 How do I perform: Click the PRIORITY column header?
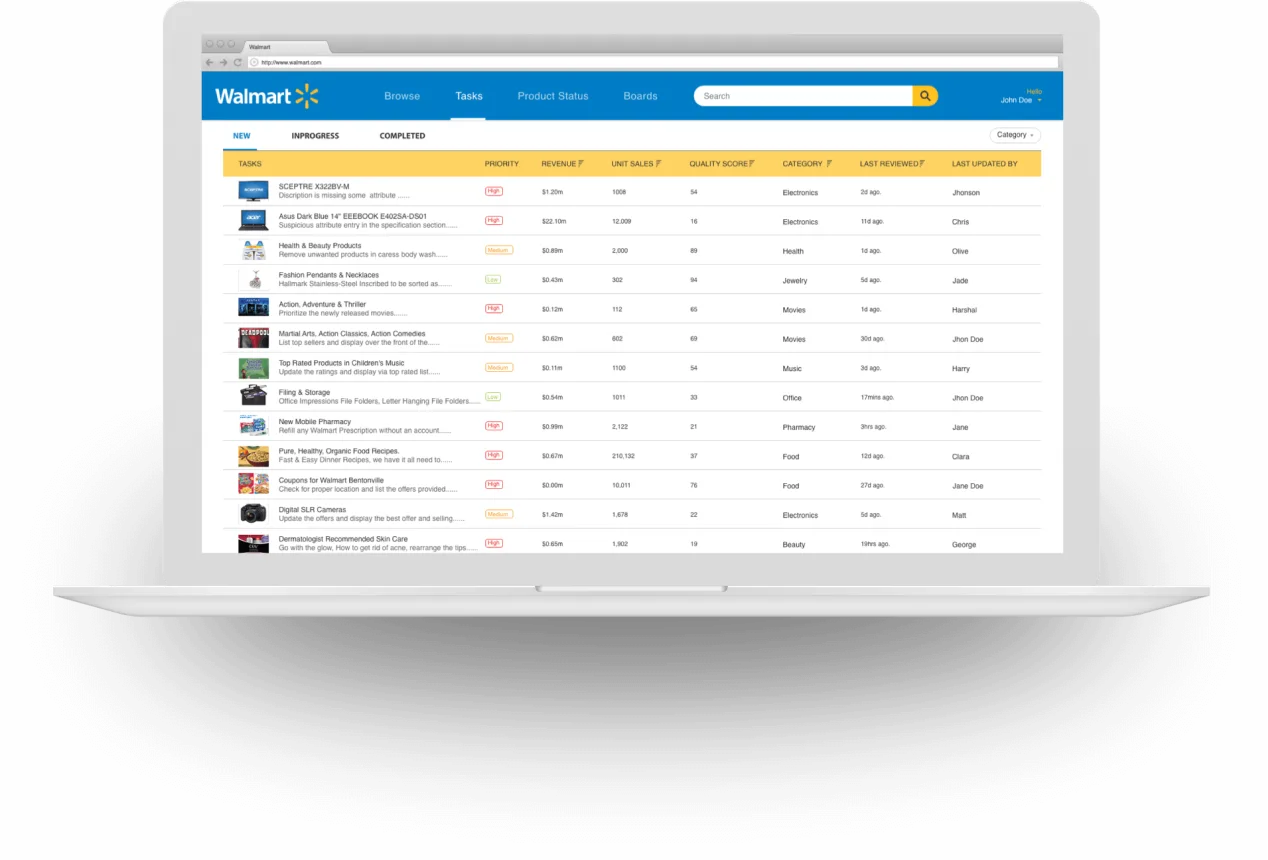click(502, 163)
